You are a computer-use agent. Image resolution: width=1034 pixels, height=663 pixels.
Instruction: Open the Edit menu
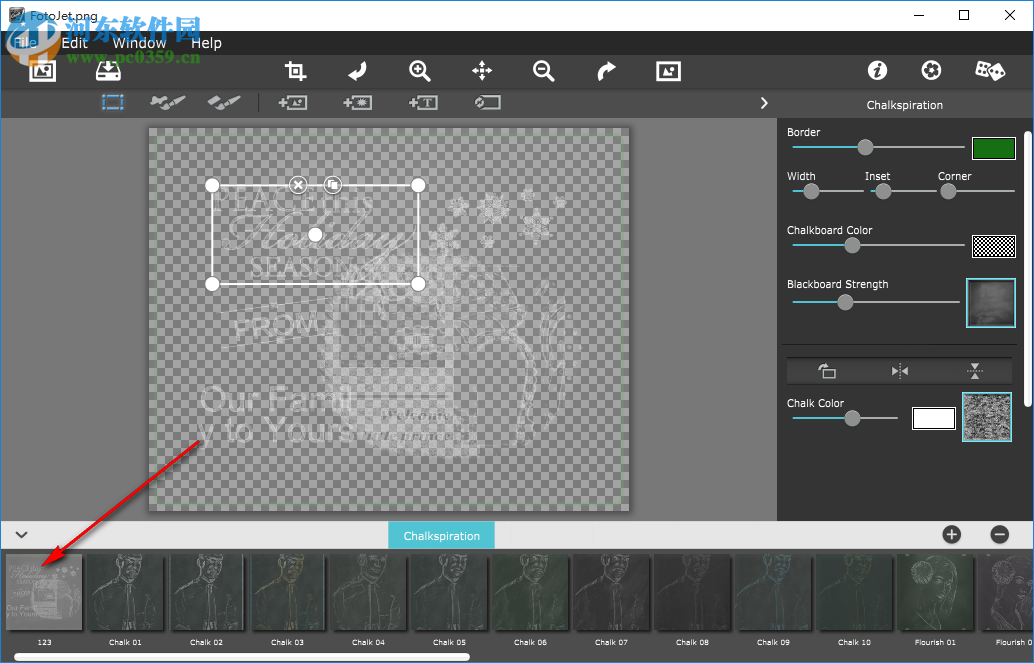(x=74, y=43)
